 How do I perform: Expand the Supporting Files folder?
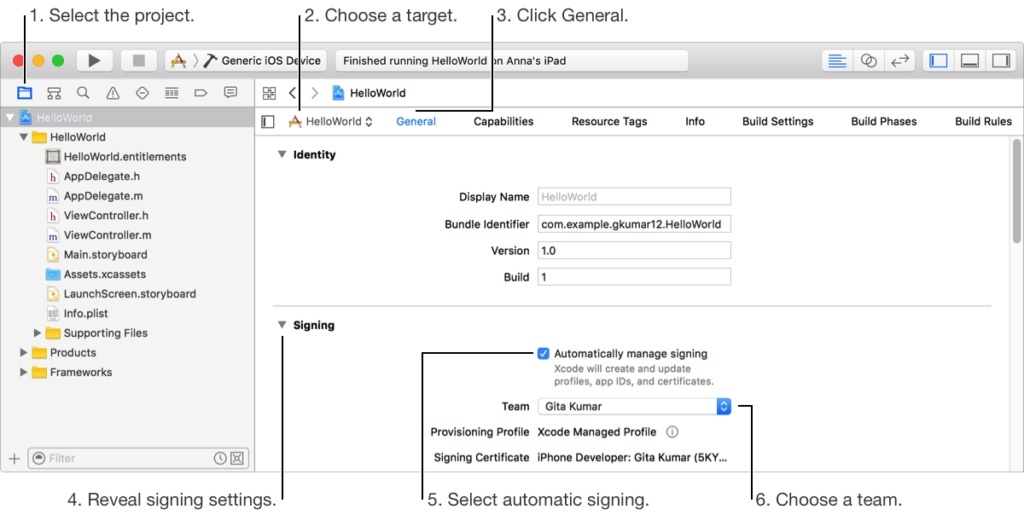click(37, 333)
